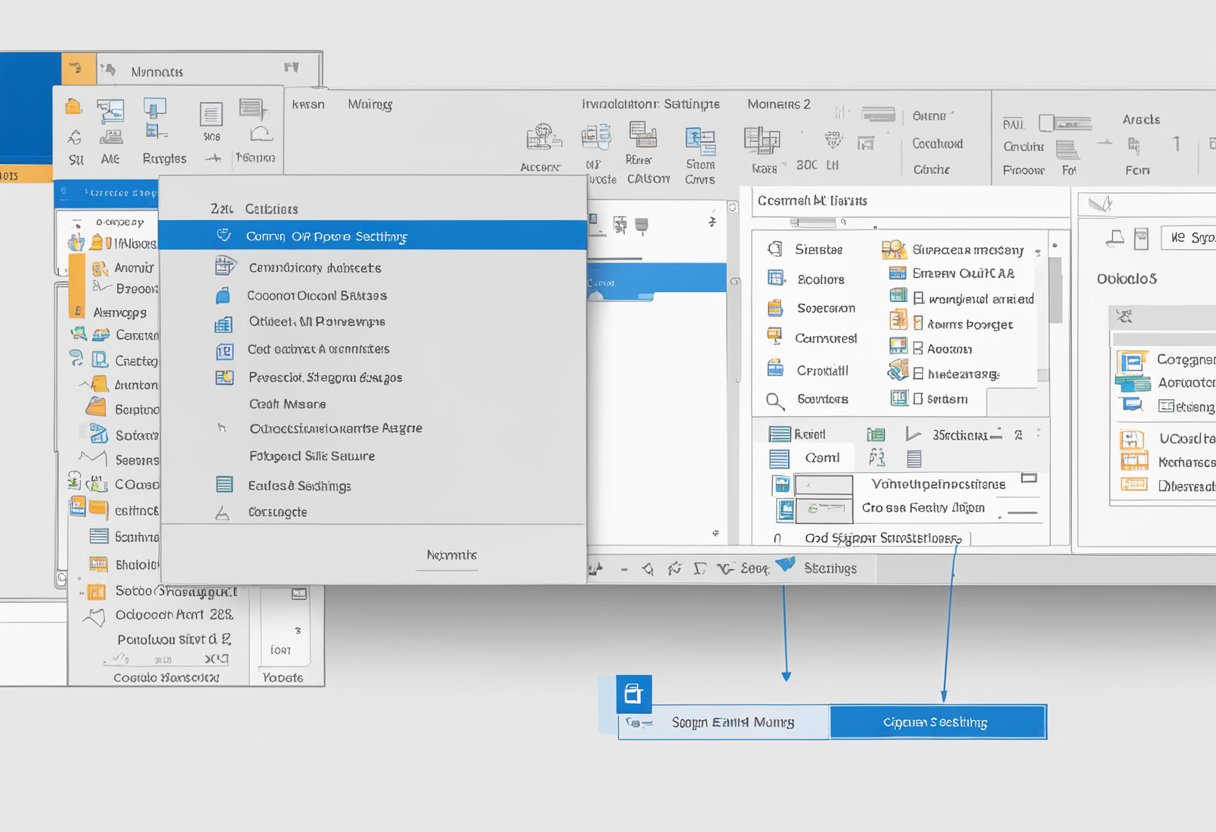The width and height of the screenshot is (1216, 832).
Task: Check the hiaceamrsg checkbox
Action: [917, 373]
